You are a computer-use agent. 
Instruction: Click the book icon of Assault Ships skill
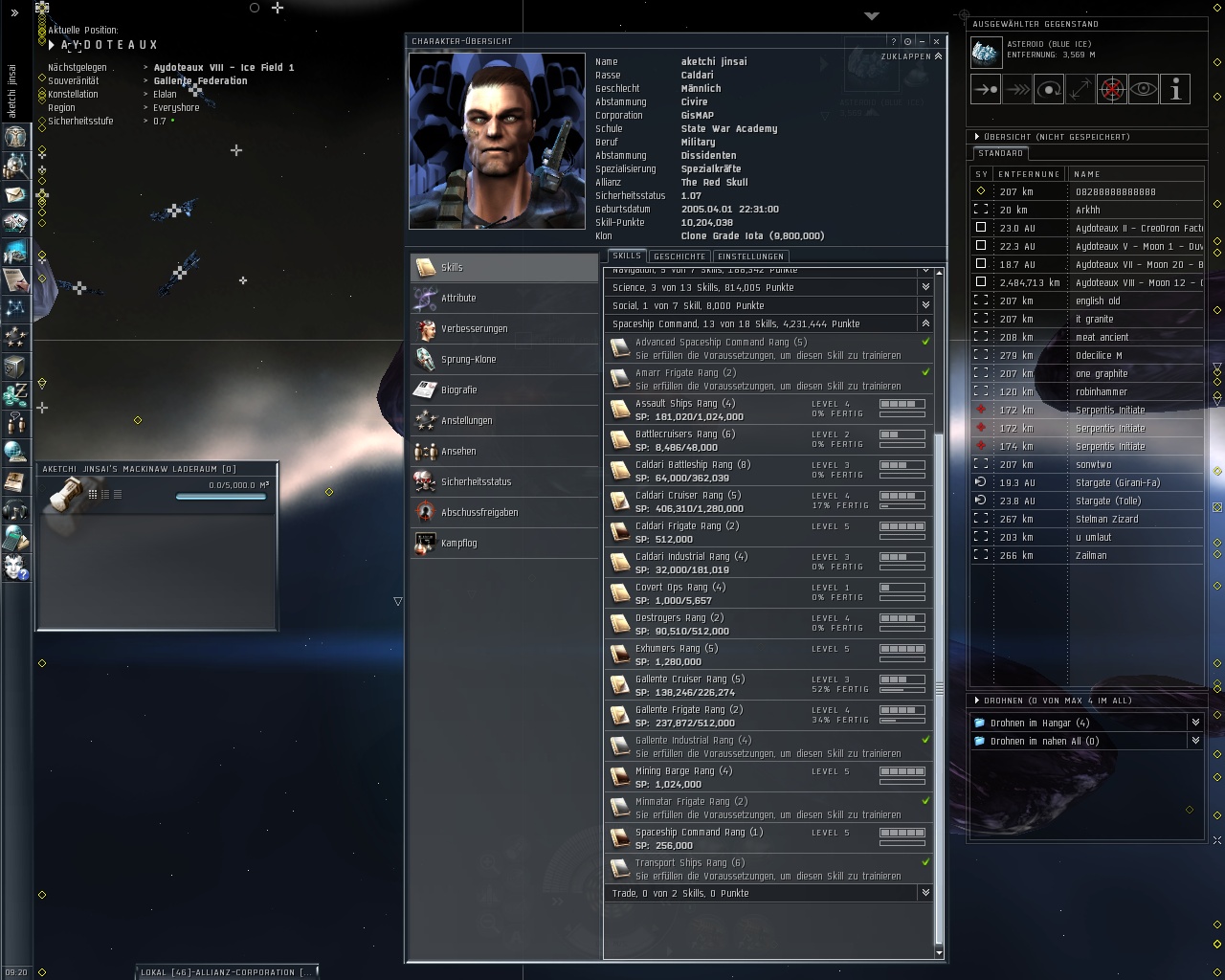620,410
